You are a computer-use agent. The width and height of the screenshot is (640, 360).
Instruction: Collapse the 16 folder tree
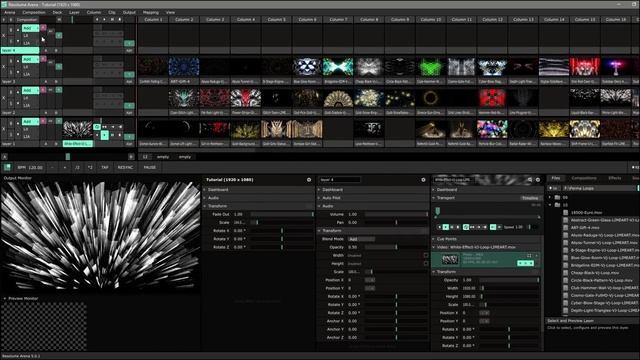click(550, 205)
